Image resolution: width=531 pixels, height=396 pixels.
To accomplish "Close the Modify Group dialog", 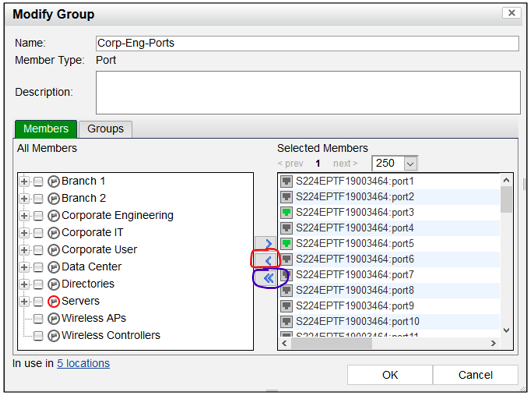I will click(x=511, y=13).
